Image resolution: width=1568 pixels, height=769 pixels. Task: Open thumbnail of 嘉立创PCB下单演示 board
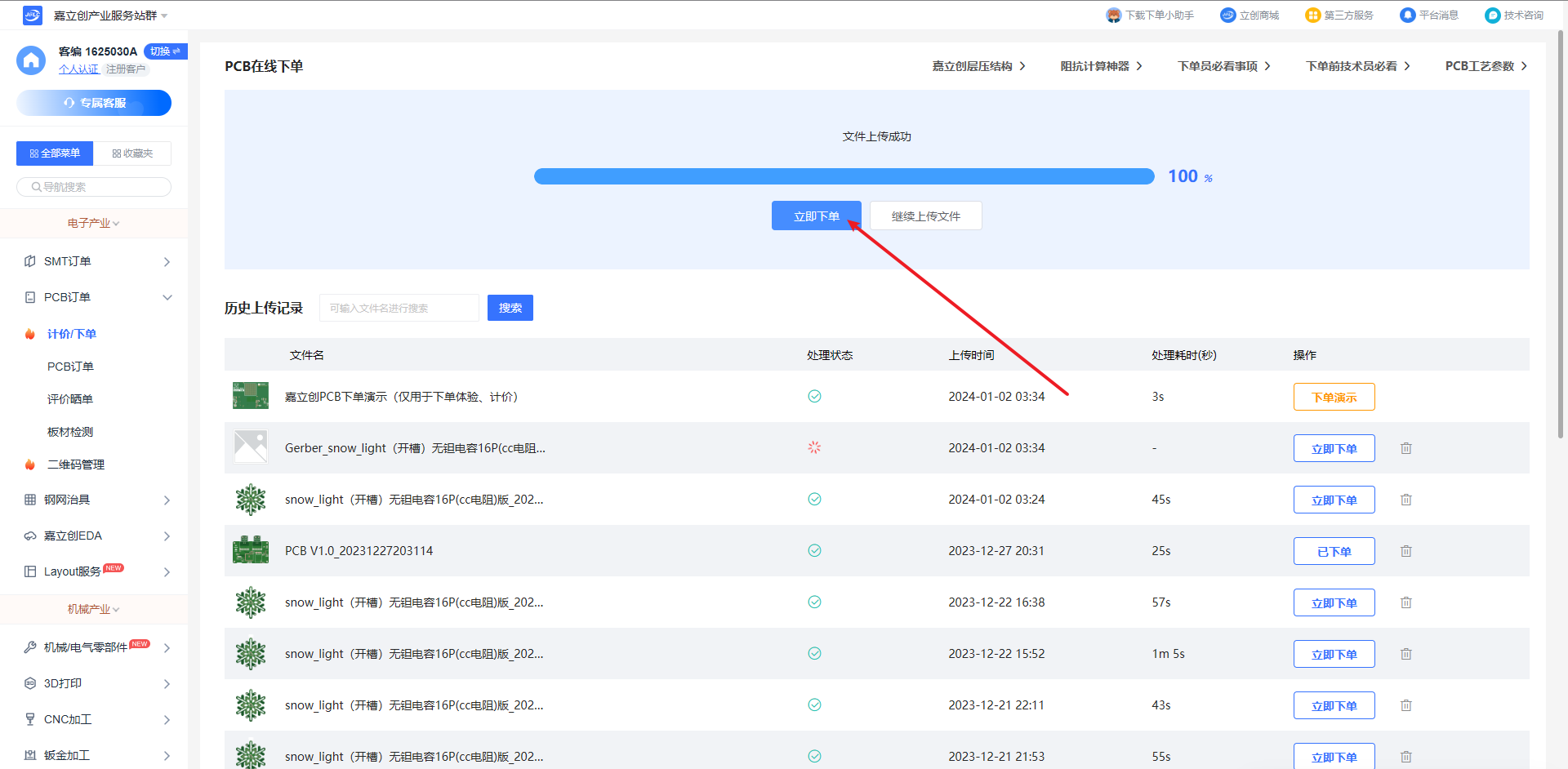[x=251, y=396]
